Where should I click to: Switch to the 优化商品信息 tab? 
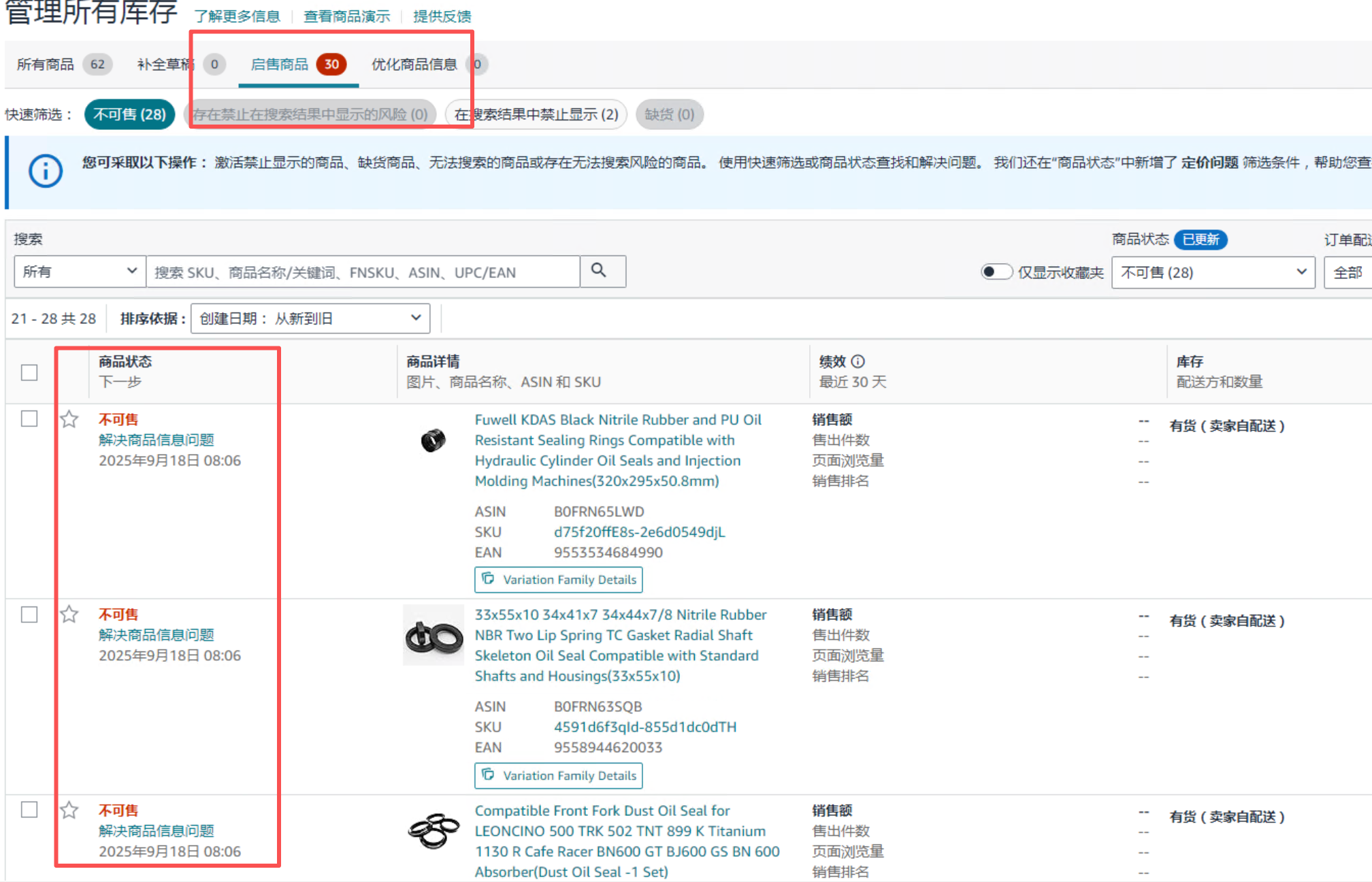414,65
